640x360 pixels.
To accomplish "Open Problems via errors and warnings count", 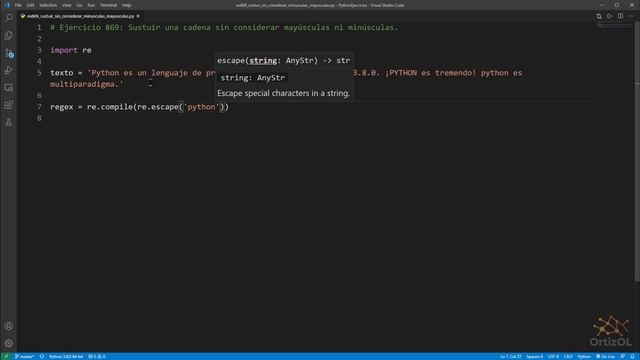I will coord(97,356).
